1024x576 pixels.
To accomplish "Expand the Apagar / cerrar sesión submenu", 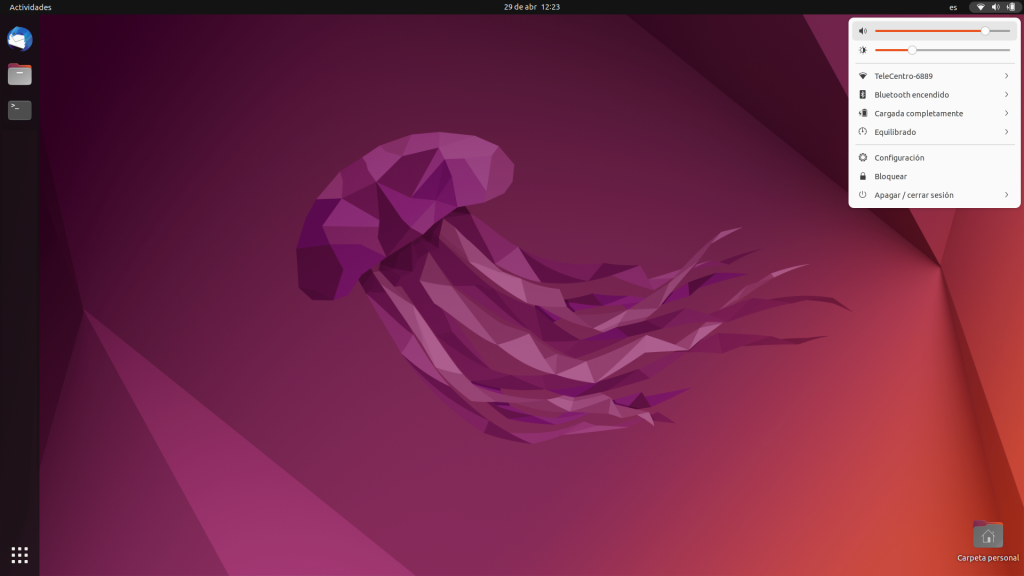I will pyautogui.click(x=1006, y=195).
